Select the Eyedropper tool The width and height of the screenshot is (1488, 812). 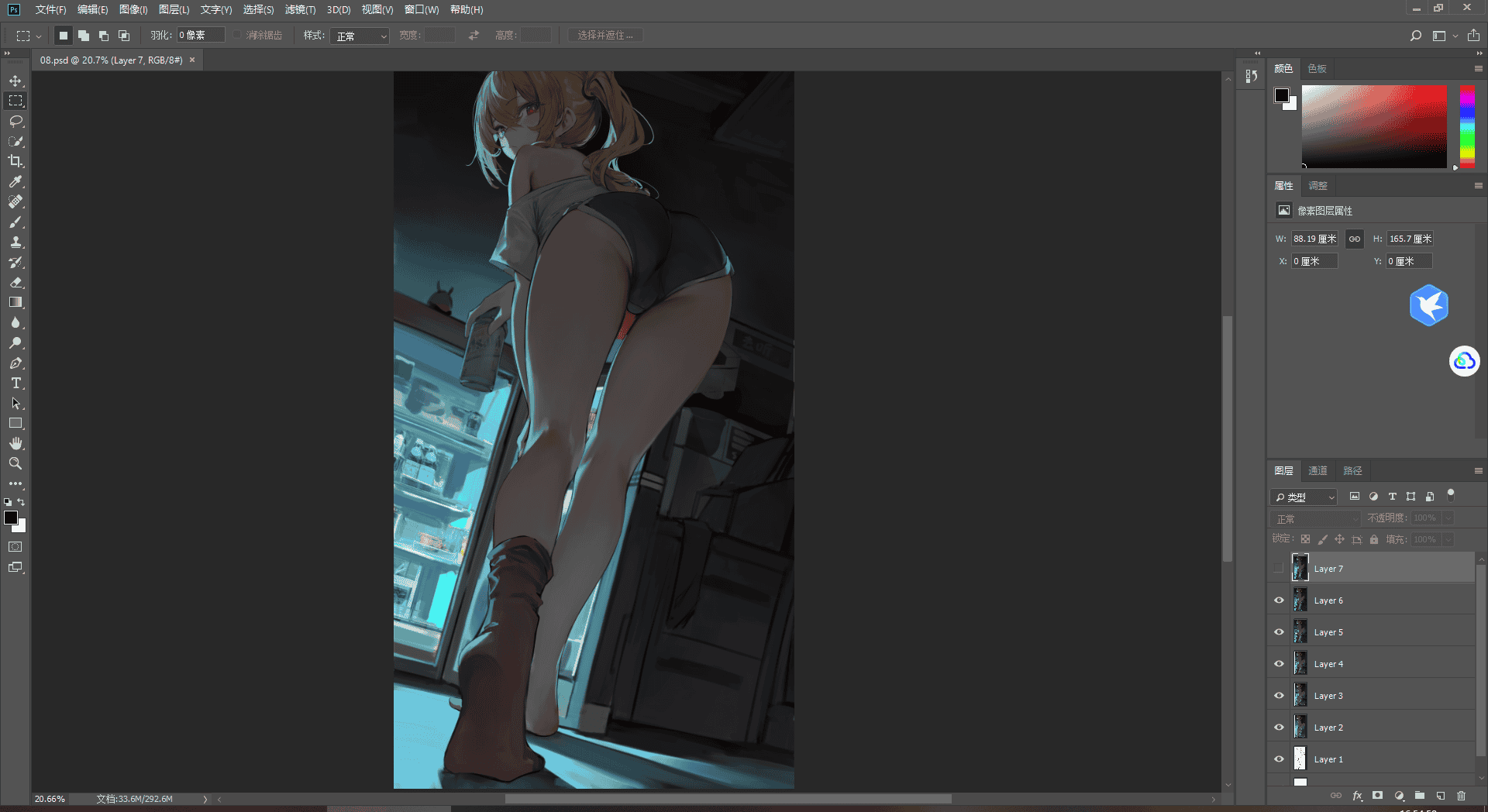(15, 181)
